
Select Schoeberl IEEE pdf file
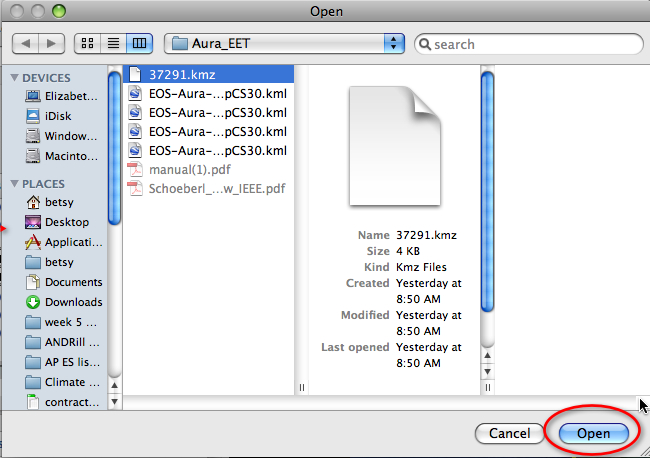click(216, 188)
